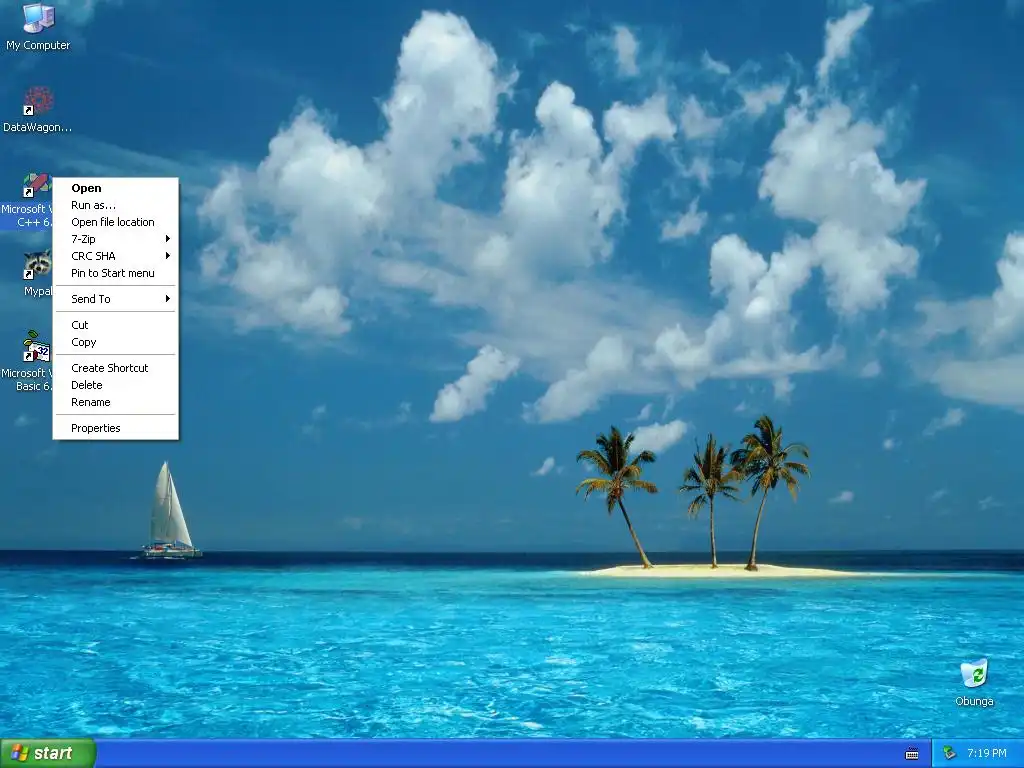Click the 7:19 PM clock
1024x768 pixels.
pos(987,753)
